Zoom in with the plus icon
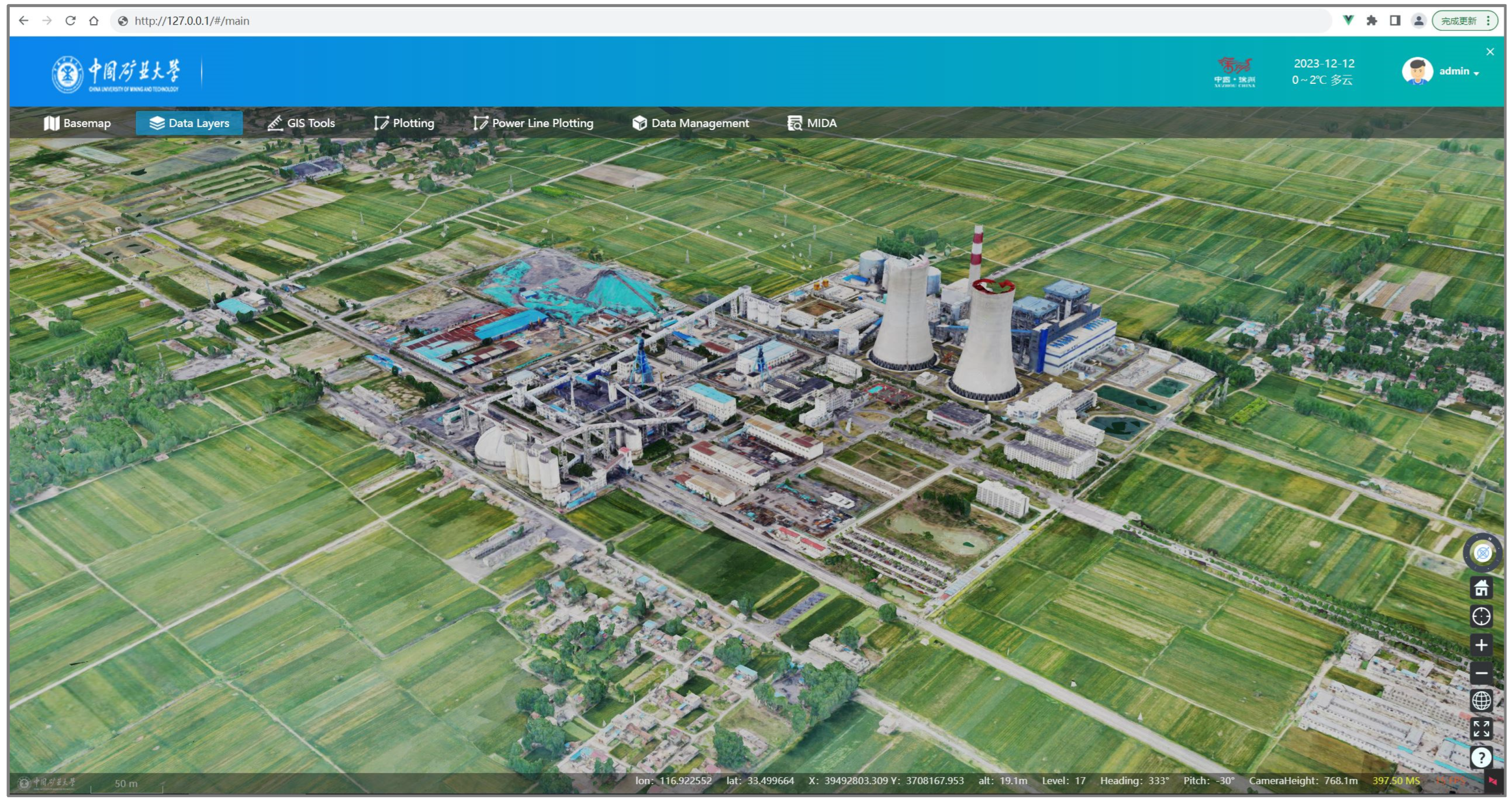 pyautogui.click(x=1481, y=645)
